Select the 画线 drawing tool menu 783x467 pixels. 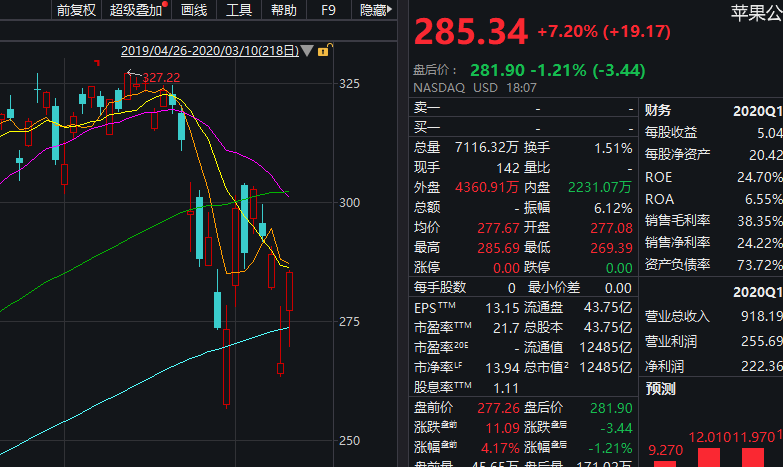coord(194,10)
